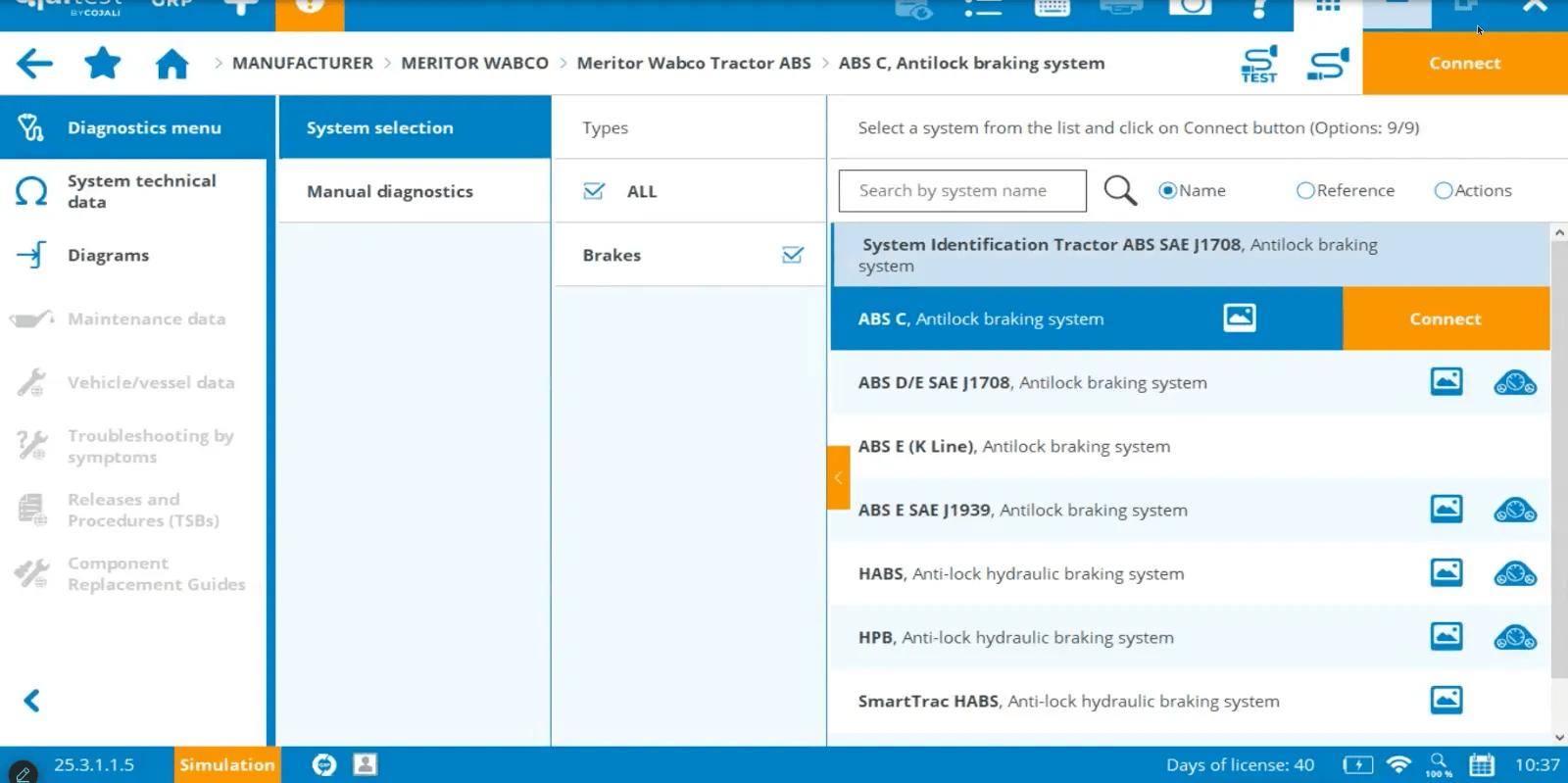Open Maintenance data in the sidebar
1568x783 pixels.
click(133, 318)
